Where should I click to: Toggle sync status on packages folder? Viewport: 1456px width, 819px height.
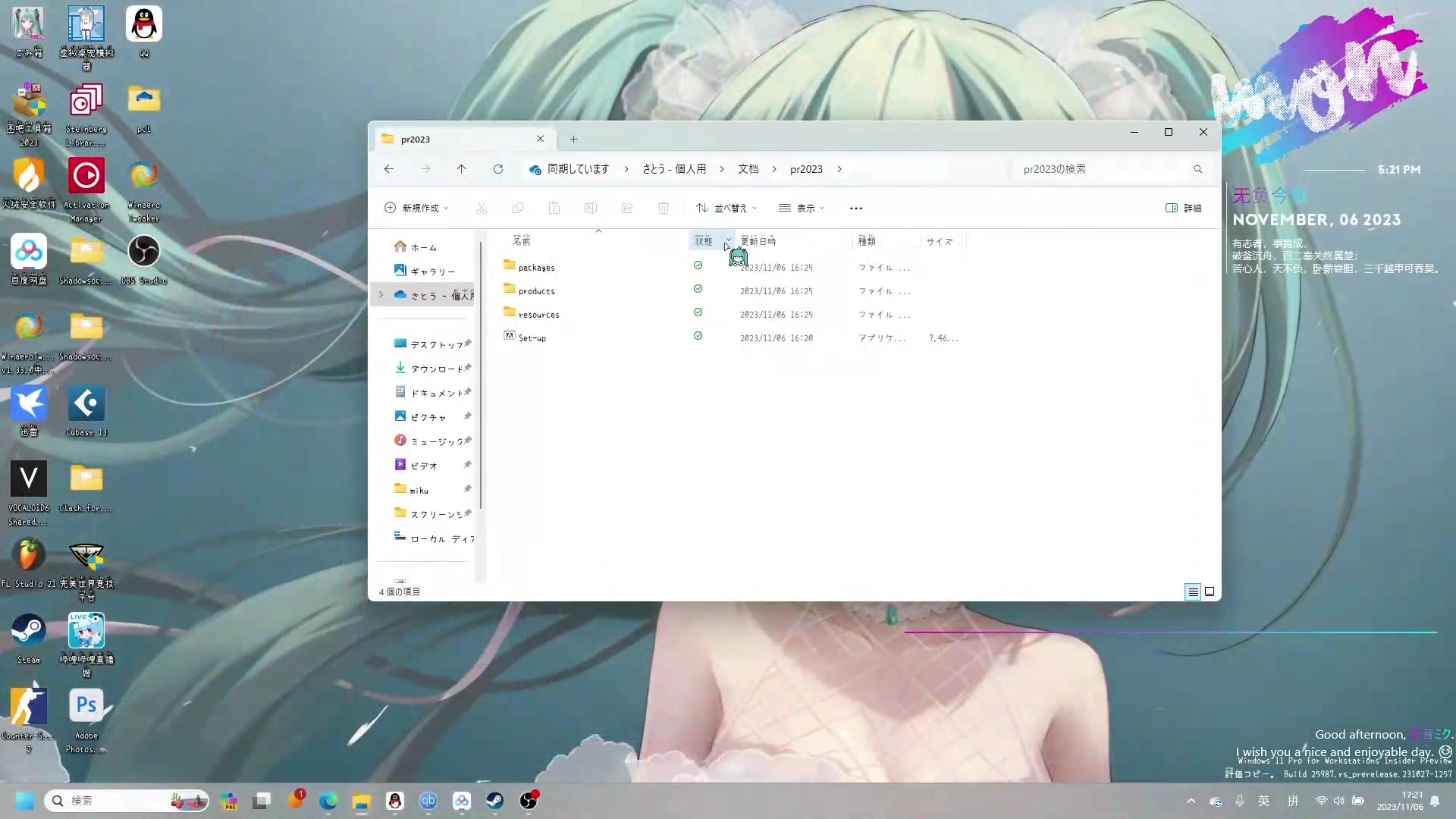(x=701, y=265)
